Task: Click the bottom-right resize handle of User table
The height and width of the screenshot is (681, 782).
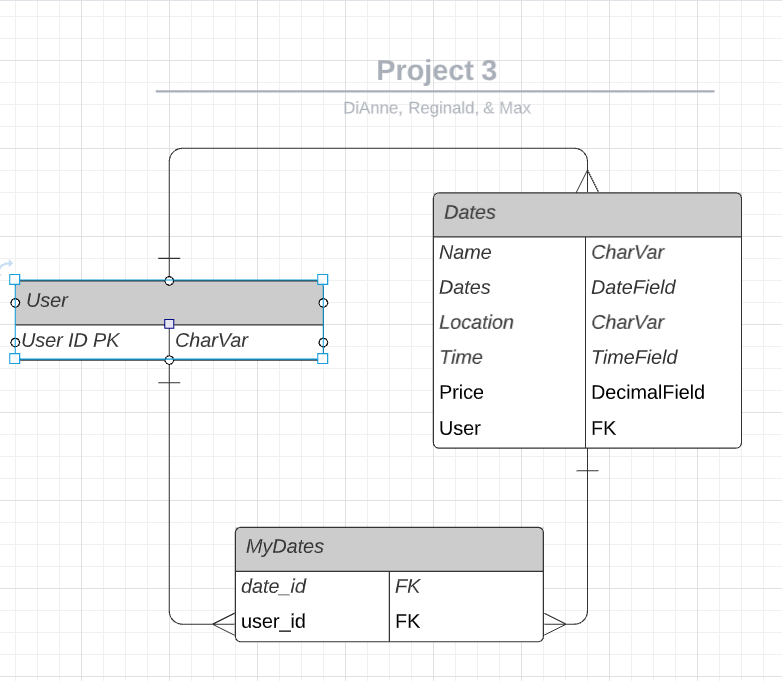Action: click(323, 358)
